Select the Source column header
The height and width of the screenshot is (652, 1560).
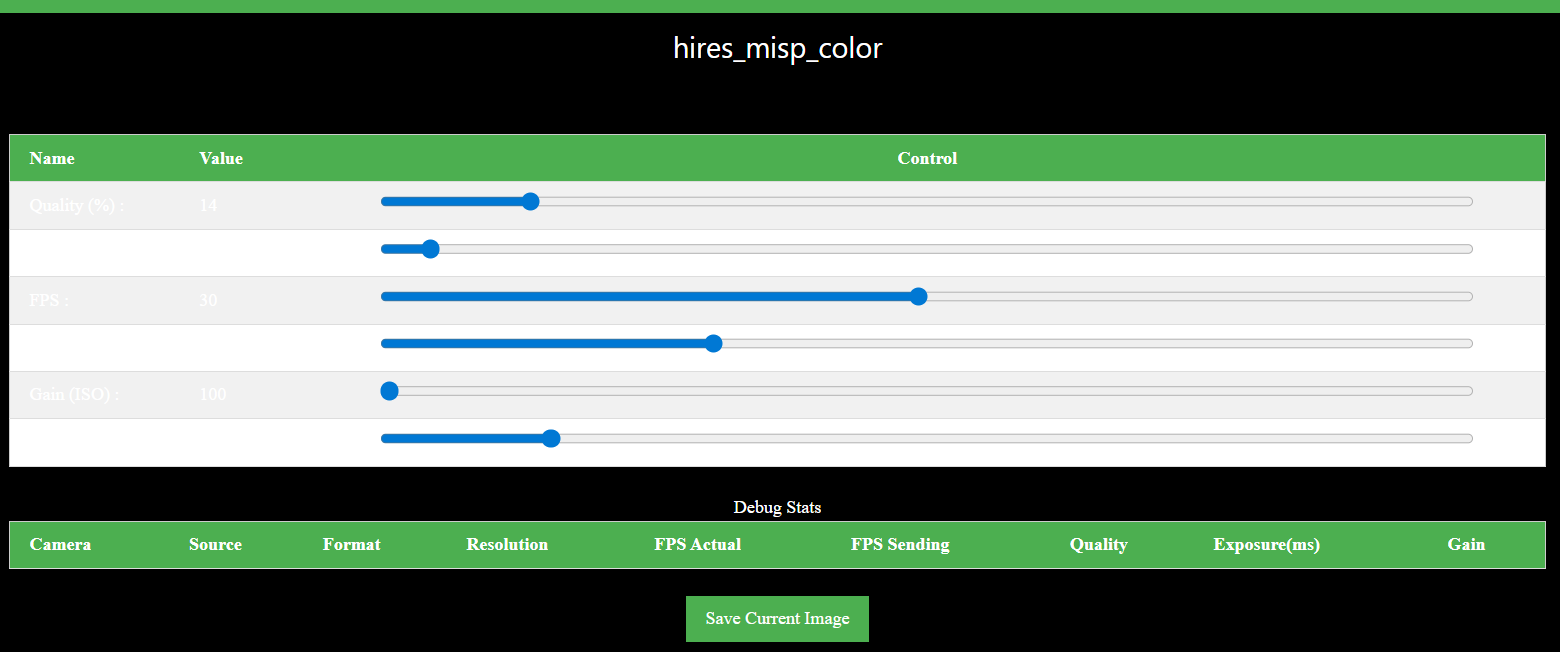[x=215, y=544]
